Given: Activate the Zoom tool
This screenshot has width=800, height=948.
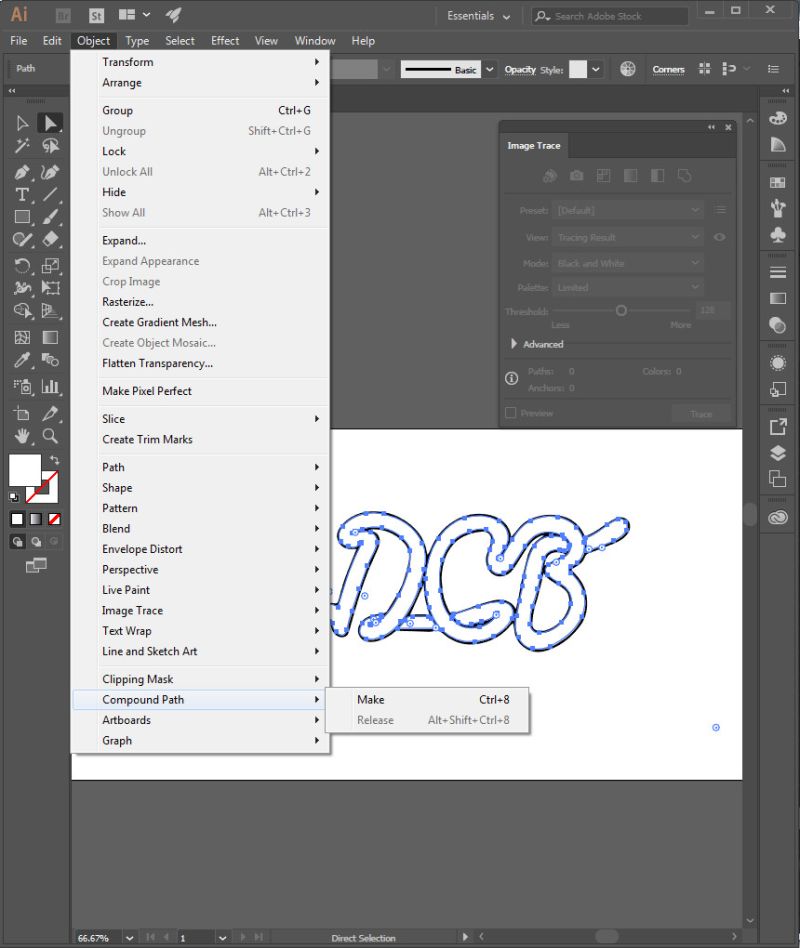Looking at the screenshot, I should [49, 436].
